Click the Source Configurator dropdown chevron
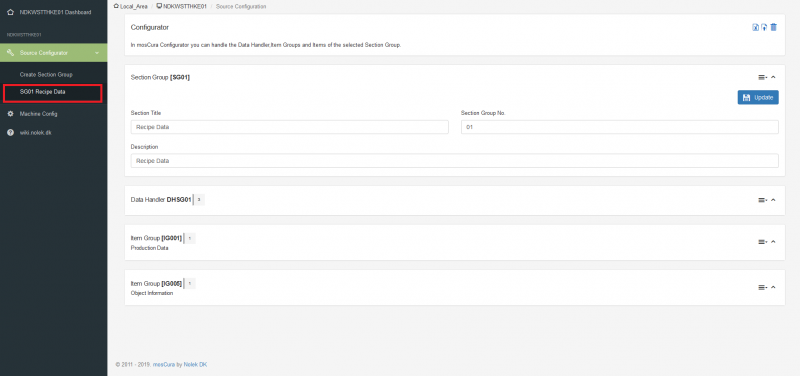 pyautogui.click(x=97, y=53)
